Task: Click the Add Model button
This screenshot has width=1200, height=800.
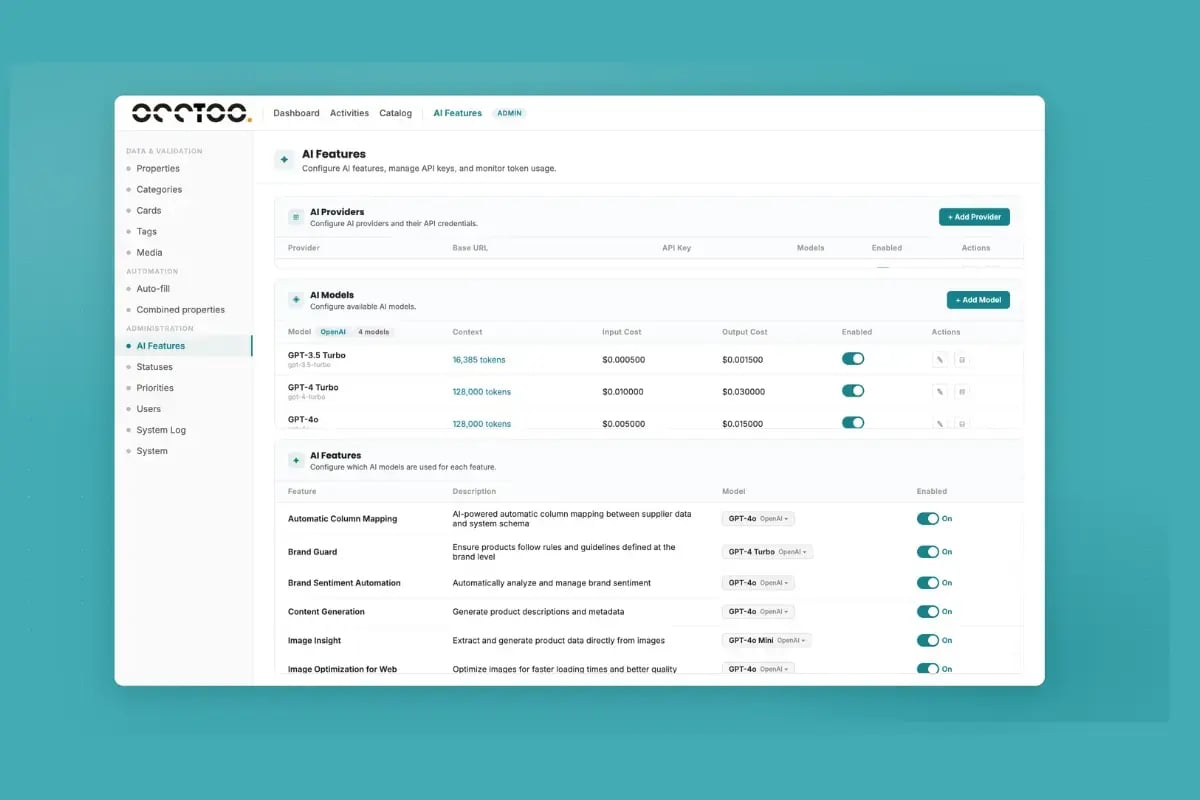Action: (x=978, y=300)
